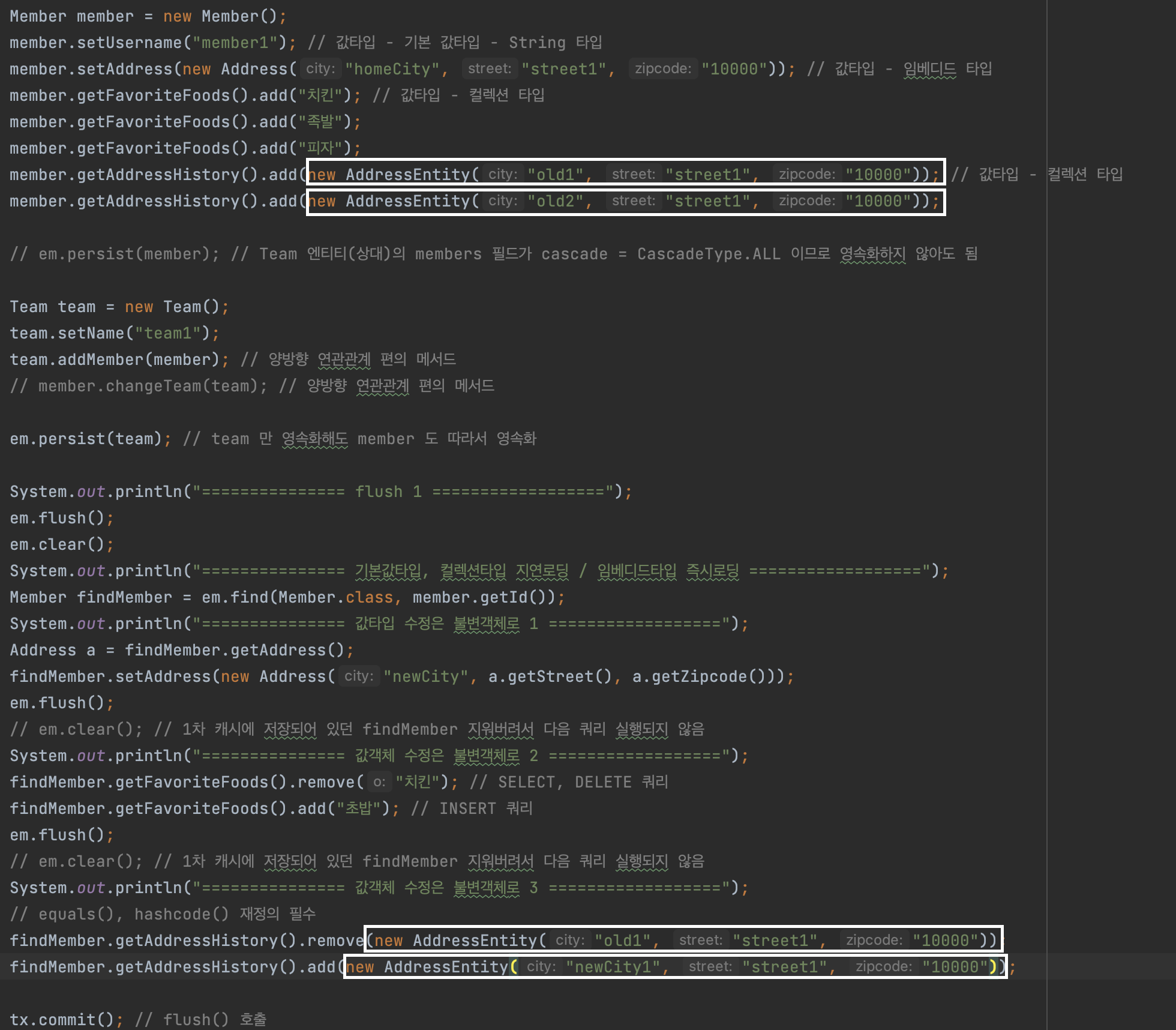Image resolution: width=1176 pixels, height=1030 pixels.
Task: Click the comment "equals(), hashcode() 재정의 필수"
Action: (x=163, y=914)
